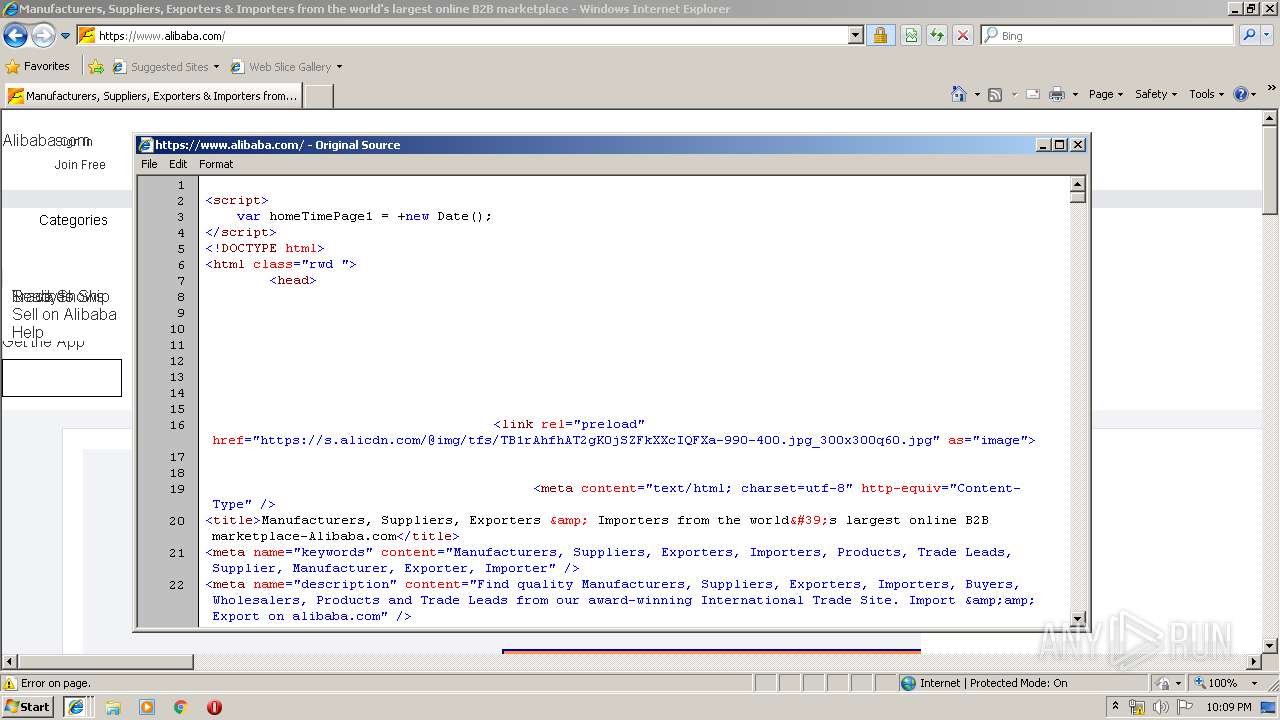Open the volume speaker tray icon

tap(1160, 707)
